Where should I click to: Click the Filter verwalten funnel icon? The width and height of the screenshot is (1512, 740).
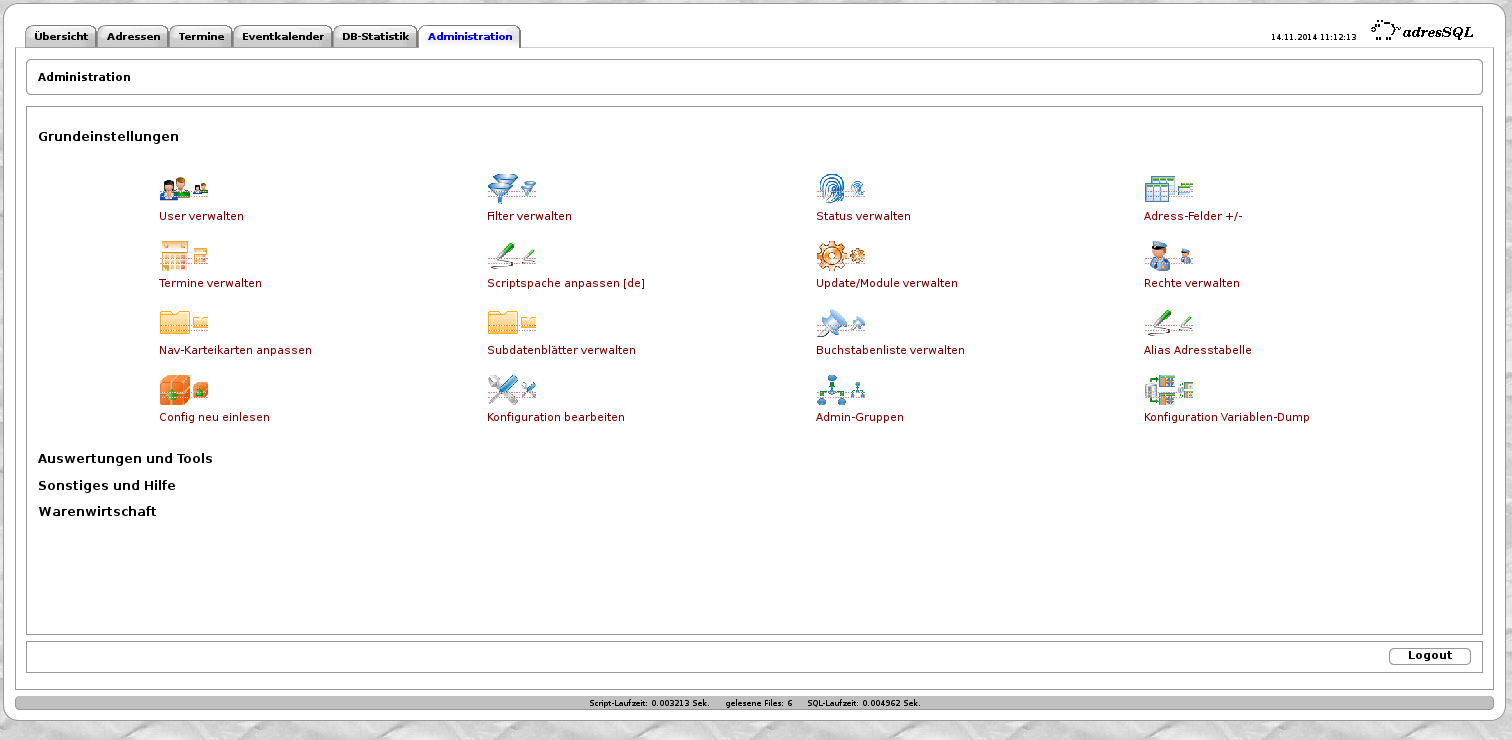511,188
